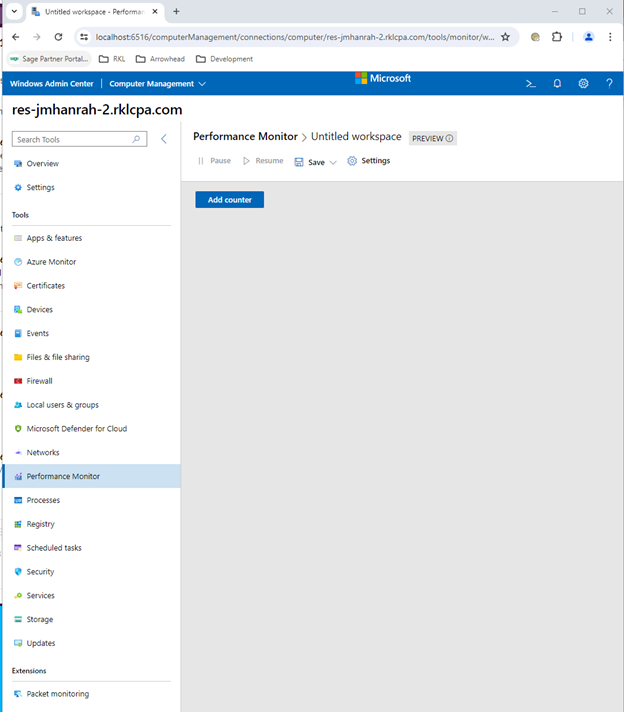Open Scheduled tasks tool
Viewport: 624px width, 712px height.
[92, 548]
